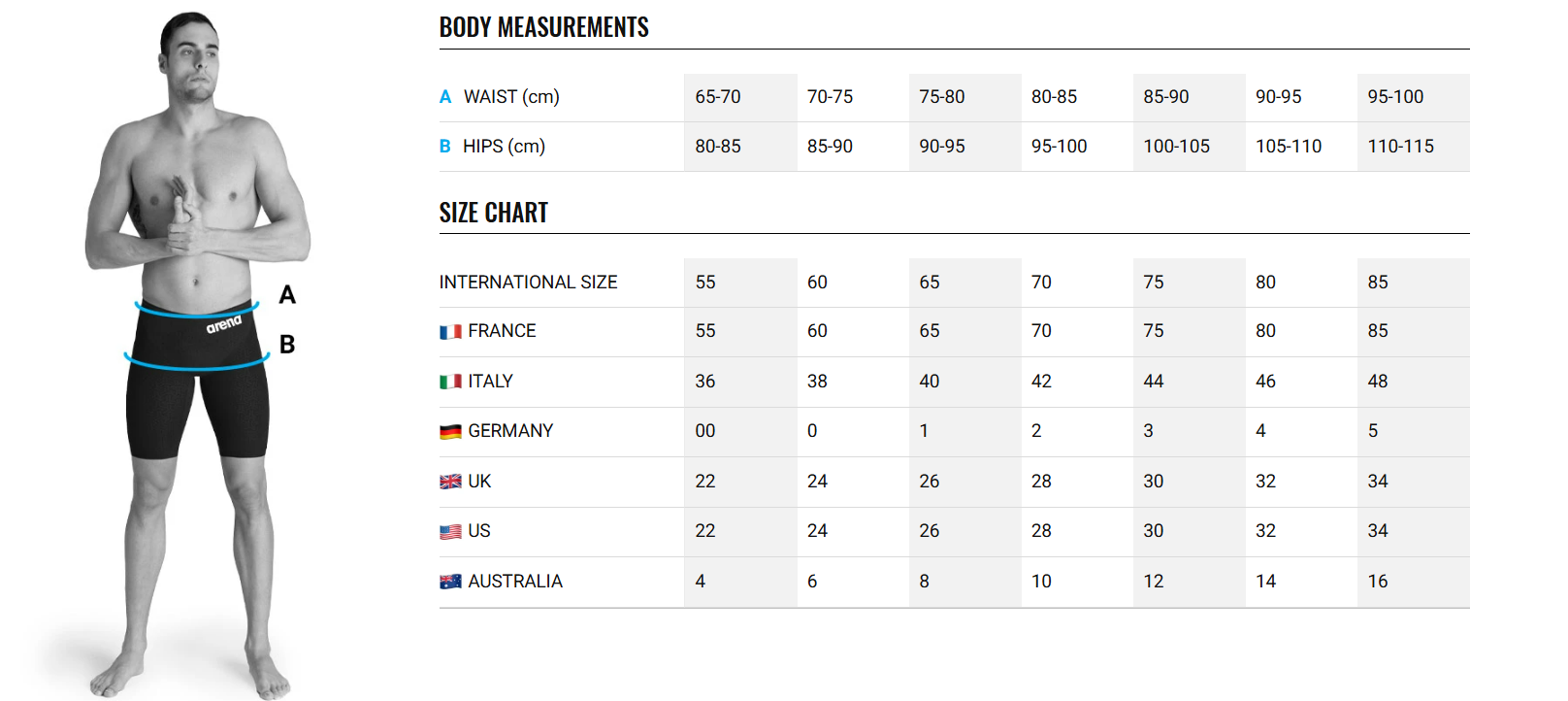1568x701 pixels.
Task: Click the blue letter A beside WAIST
Action: (445, 97)
